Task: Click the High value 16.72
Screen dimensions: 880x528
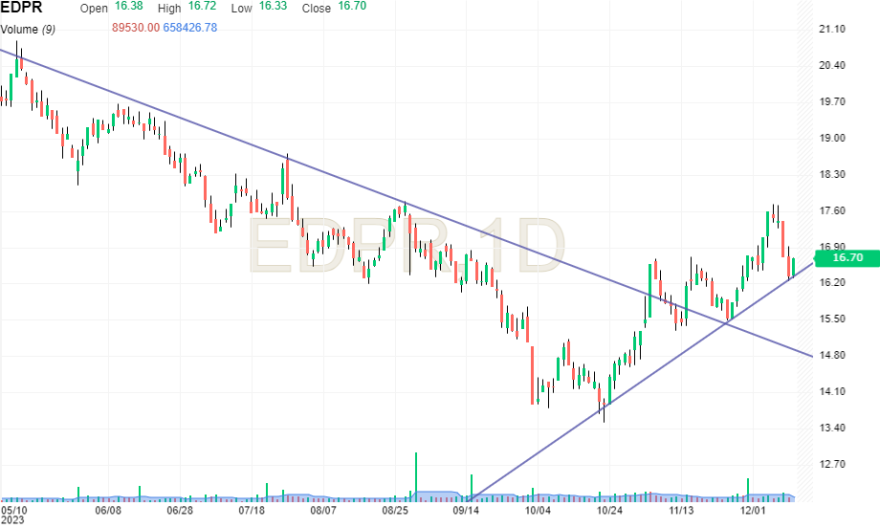Action: (202, 6)
